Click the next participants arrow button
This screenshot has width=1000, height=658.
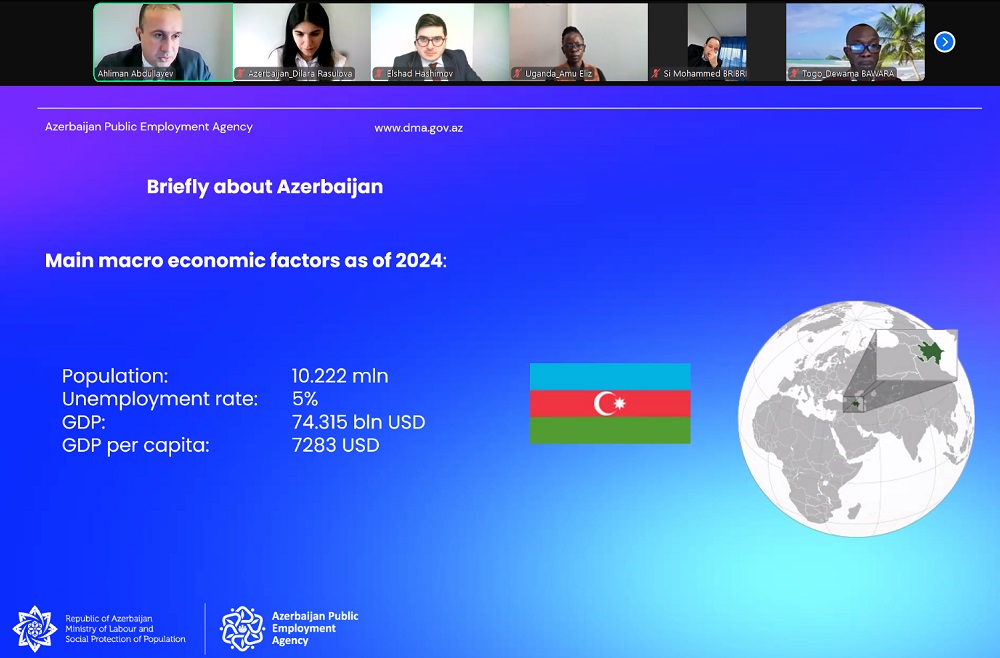point(944,42)
